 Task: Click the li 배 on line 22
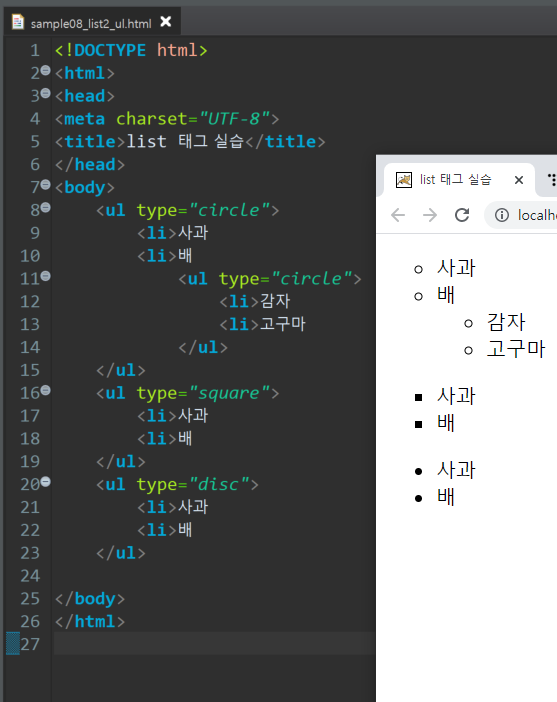tap(165, 530)
